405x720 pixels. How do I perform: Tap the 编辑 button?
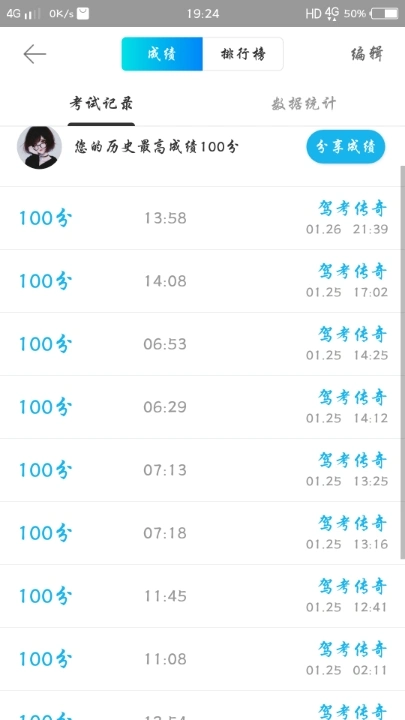367,54
